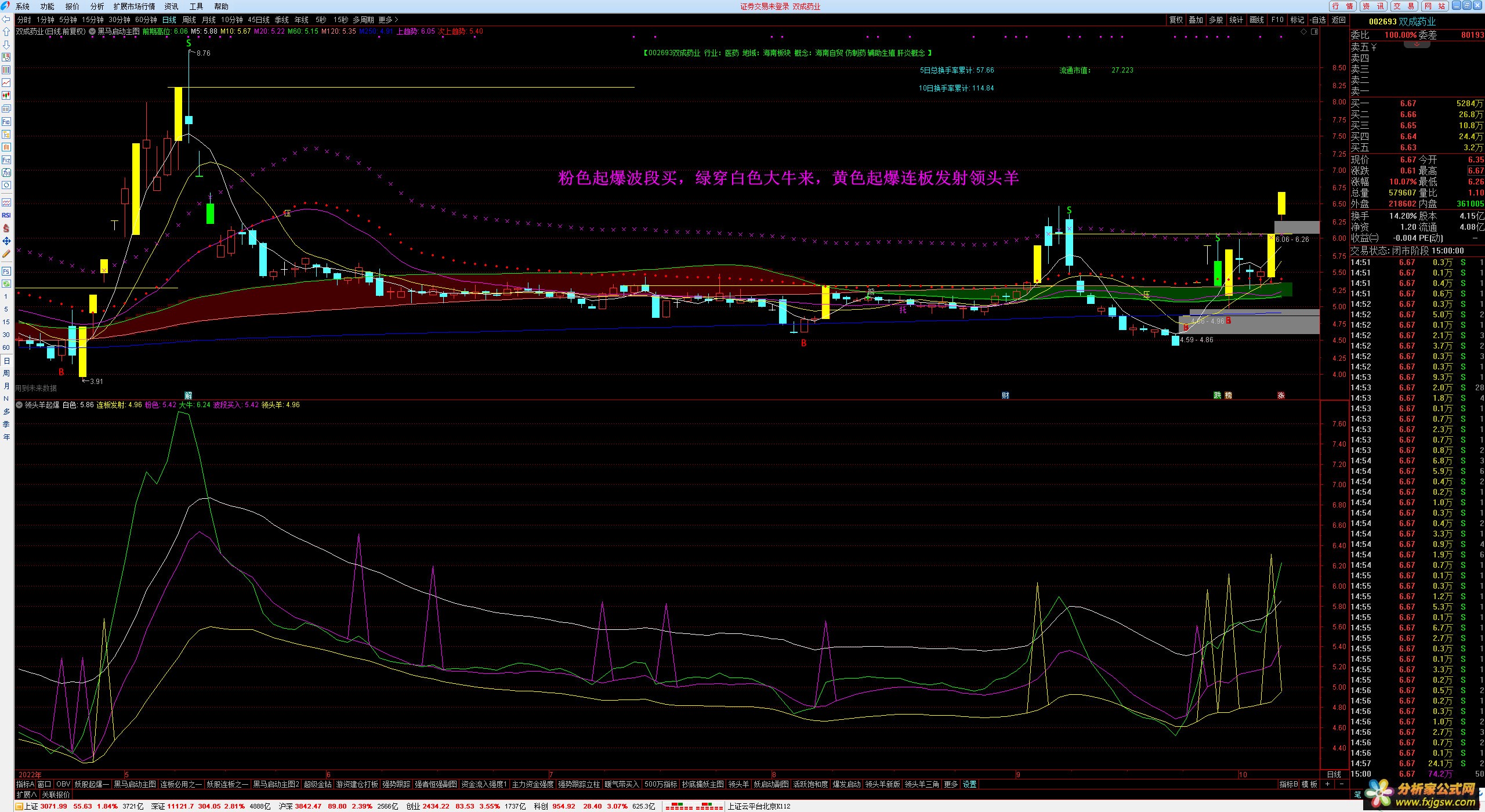Expand the 更多 periods list in top bar

388,20
